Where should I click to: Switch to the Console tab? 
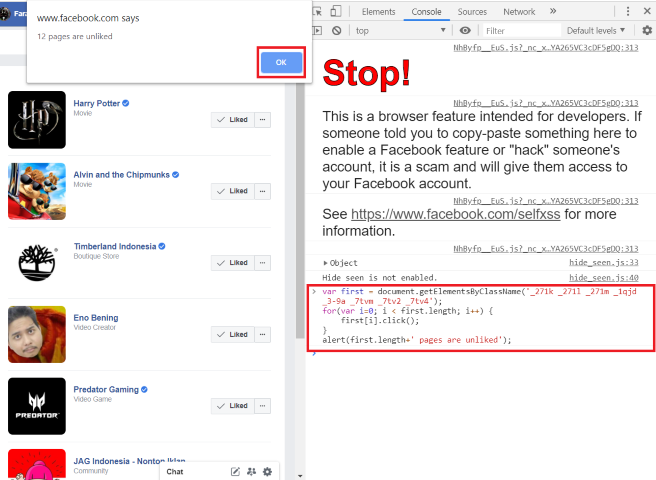pos(426,12)
